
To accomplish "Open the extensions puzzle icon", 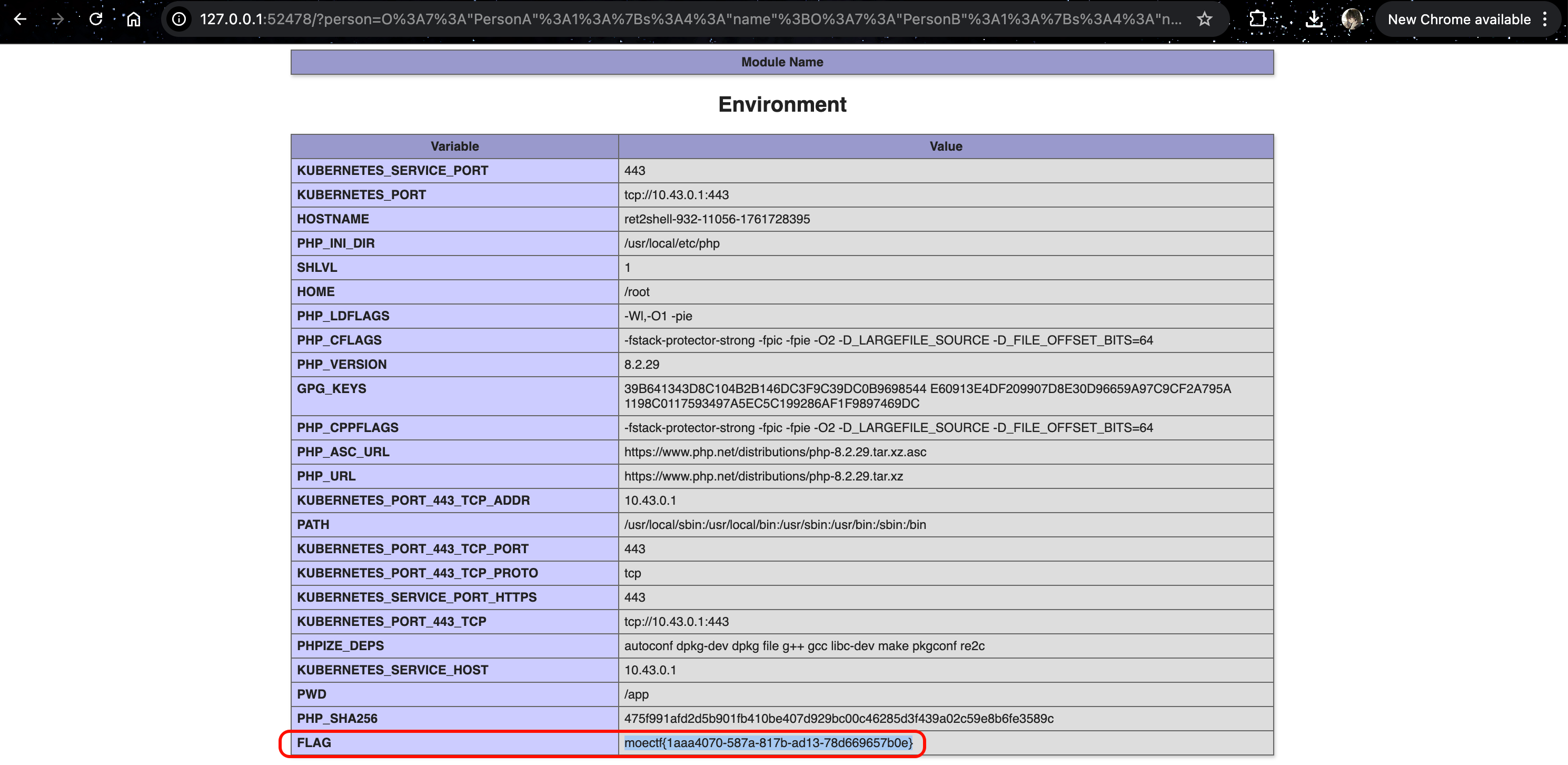I will pos(1257,19).
